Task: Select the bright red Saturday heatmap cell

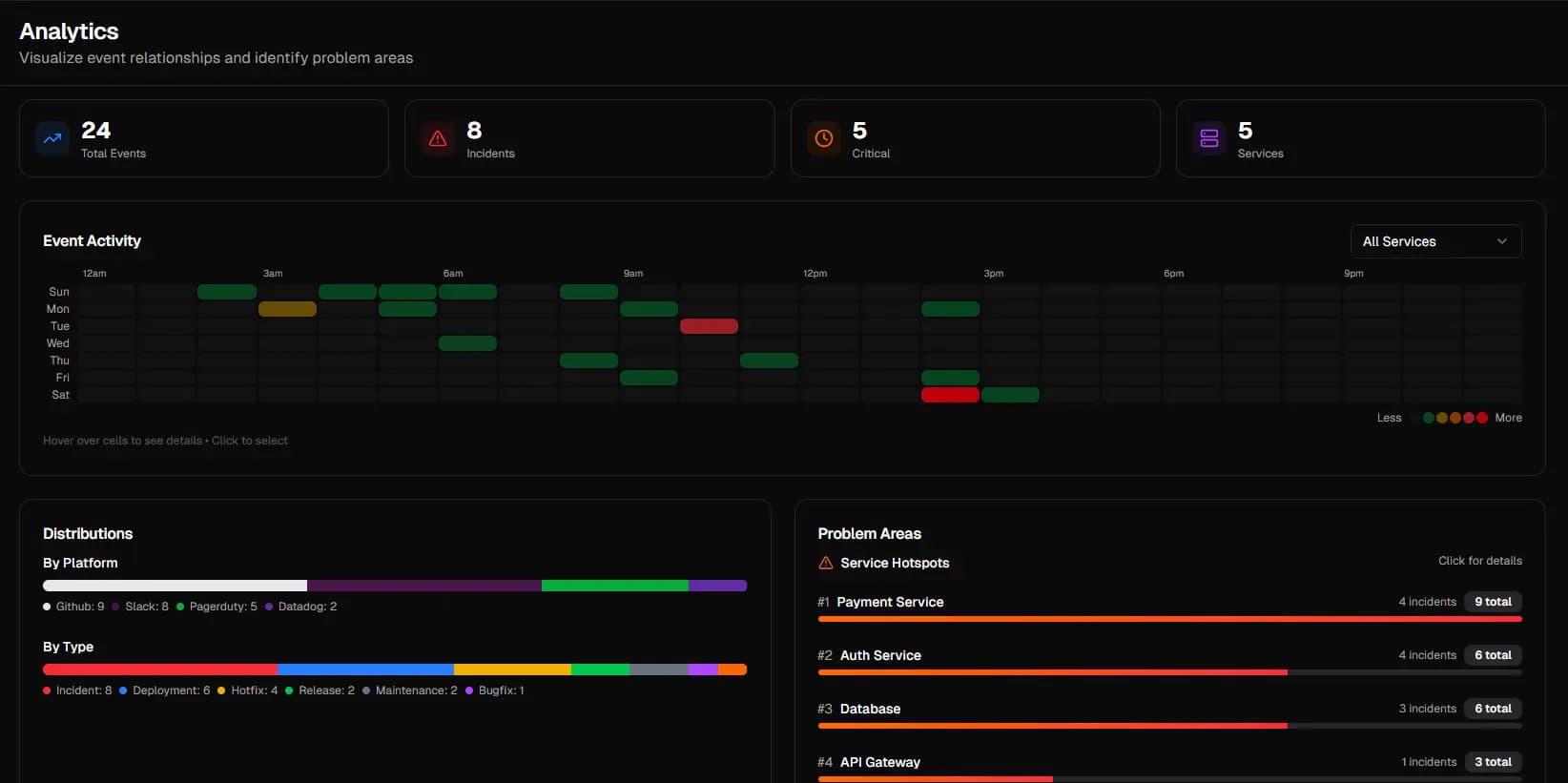Action: (950, 395)
